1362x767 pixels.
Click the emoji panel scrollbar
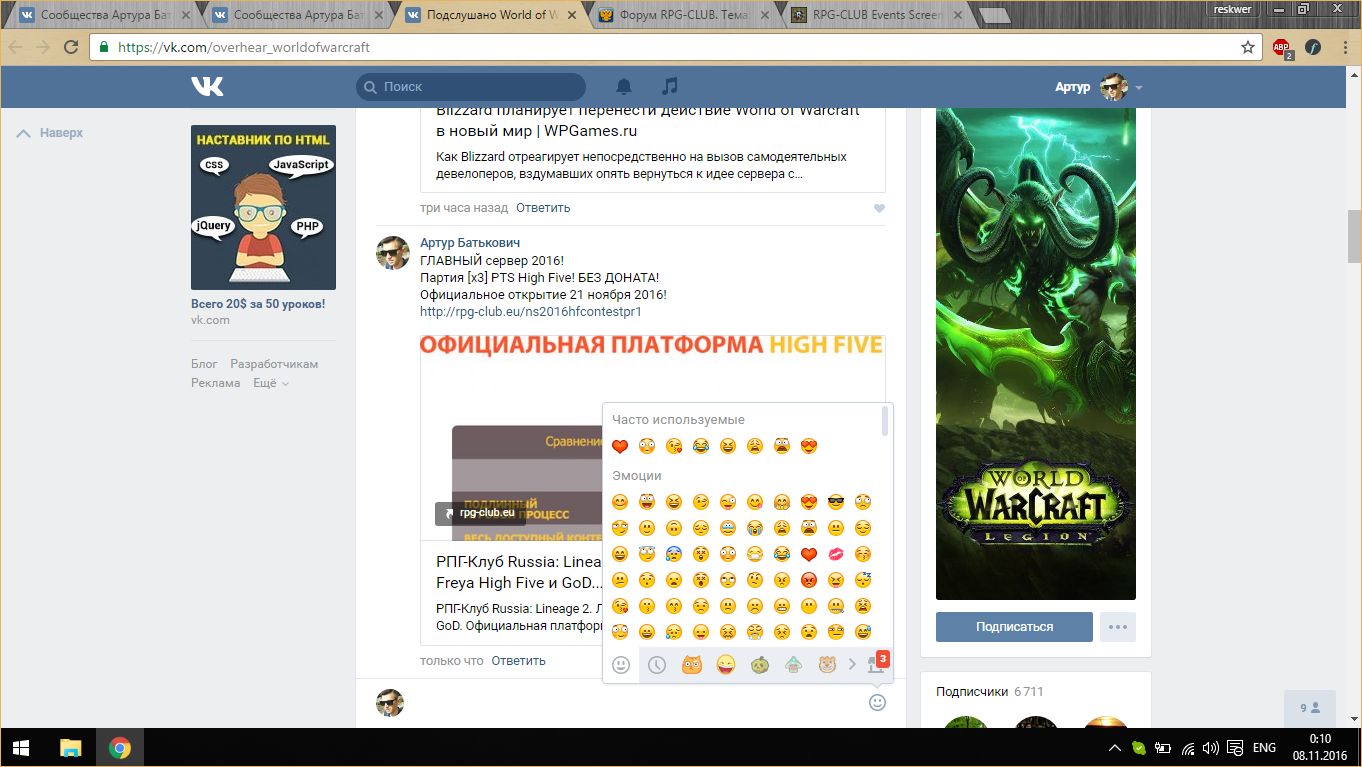[884, 422]
